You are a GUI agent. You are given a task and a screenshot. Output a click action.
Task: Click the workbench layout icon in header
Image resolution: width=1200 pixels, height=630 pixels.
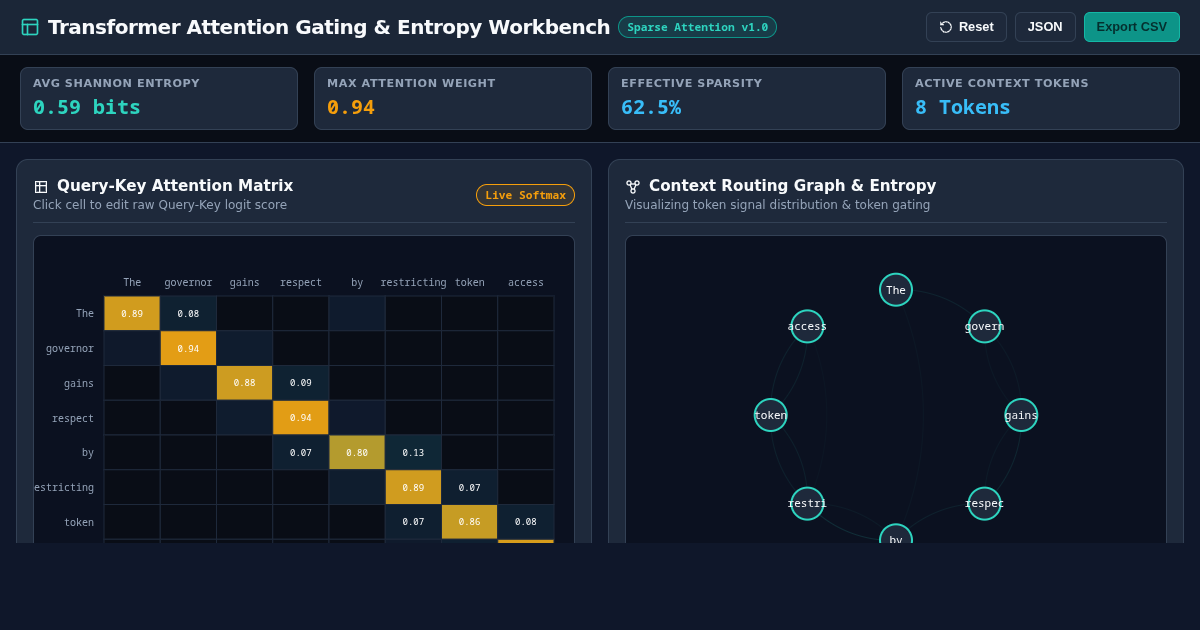pyautogui.click(x=30, y=27)
